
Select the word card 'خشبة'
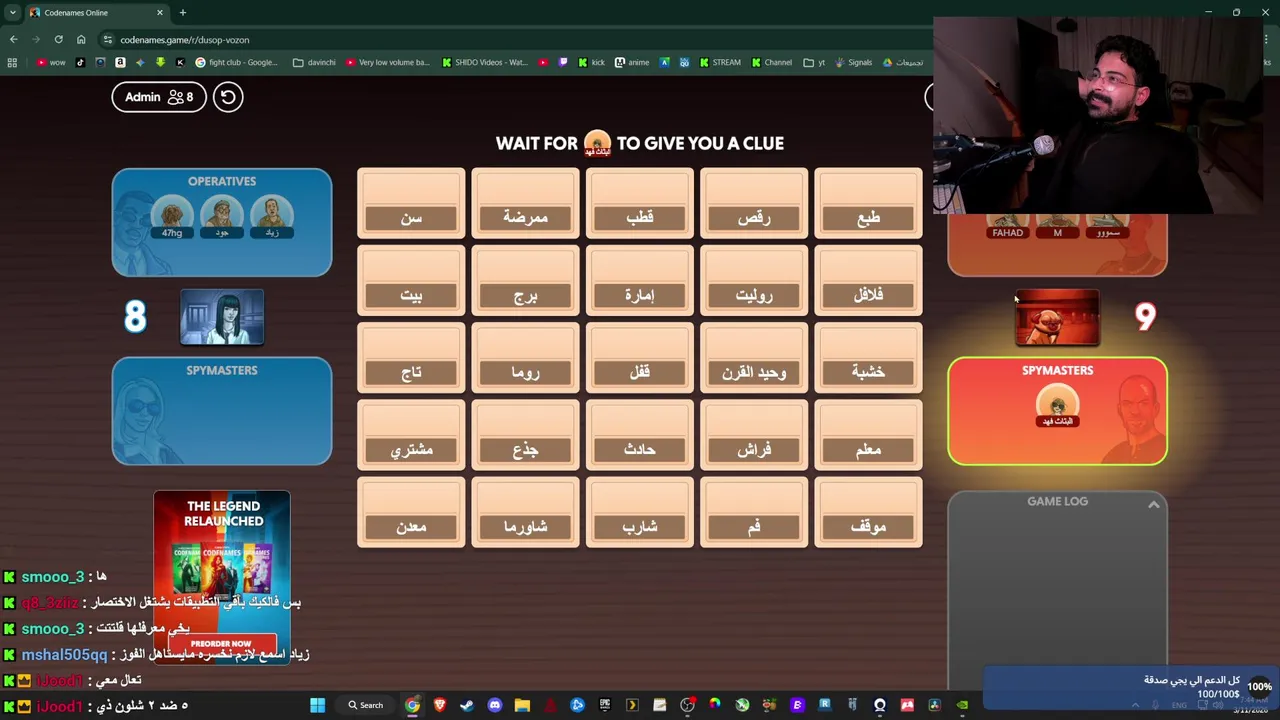tap(868, 358)
